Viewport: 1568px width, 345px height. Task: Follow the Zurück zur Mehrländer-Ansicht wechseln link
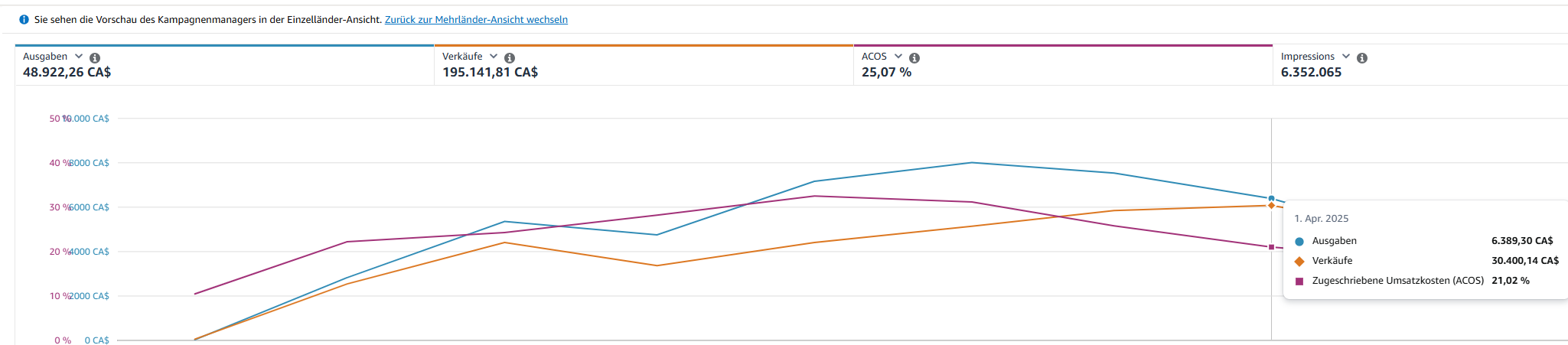(476, 20)
